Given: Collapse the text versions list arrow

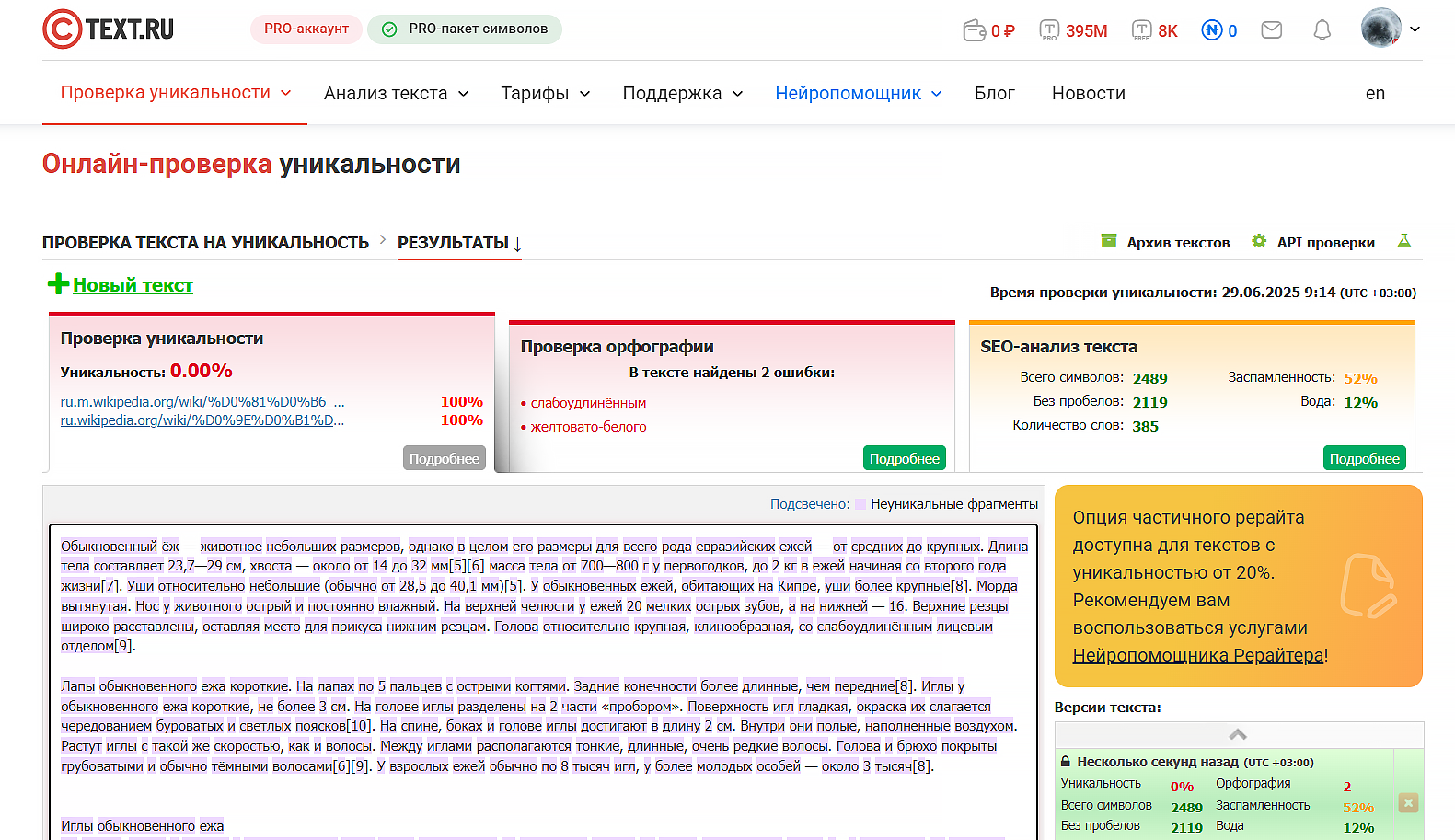Looking at the screenshot, I should [1238, 734].
